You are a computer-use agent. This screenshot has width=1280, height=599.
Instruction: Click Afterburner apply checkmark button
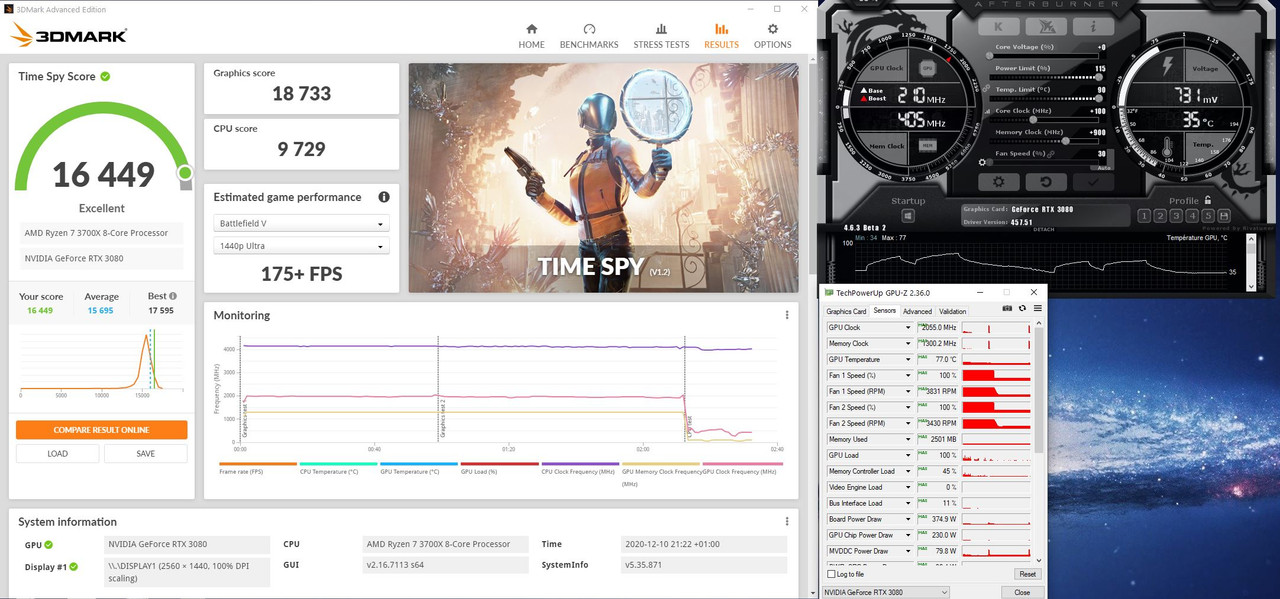click(1092, 182)
